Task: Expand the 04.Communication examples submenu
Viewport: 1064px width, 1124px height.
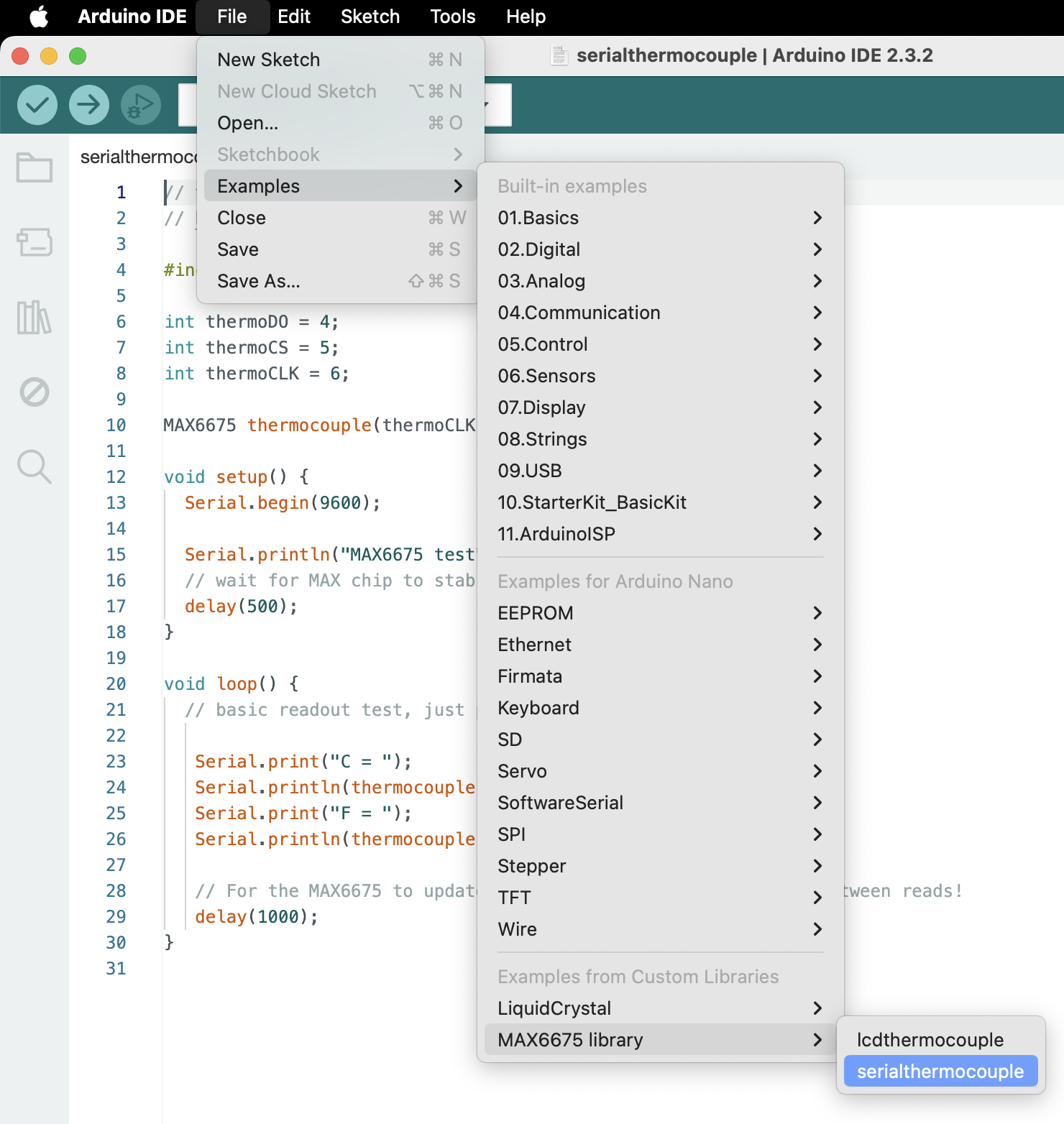Action: [x=660, y=313]
